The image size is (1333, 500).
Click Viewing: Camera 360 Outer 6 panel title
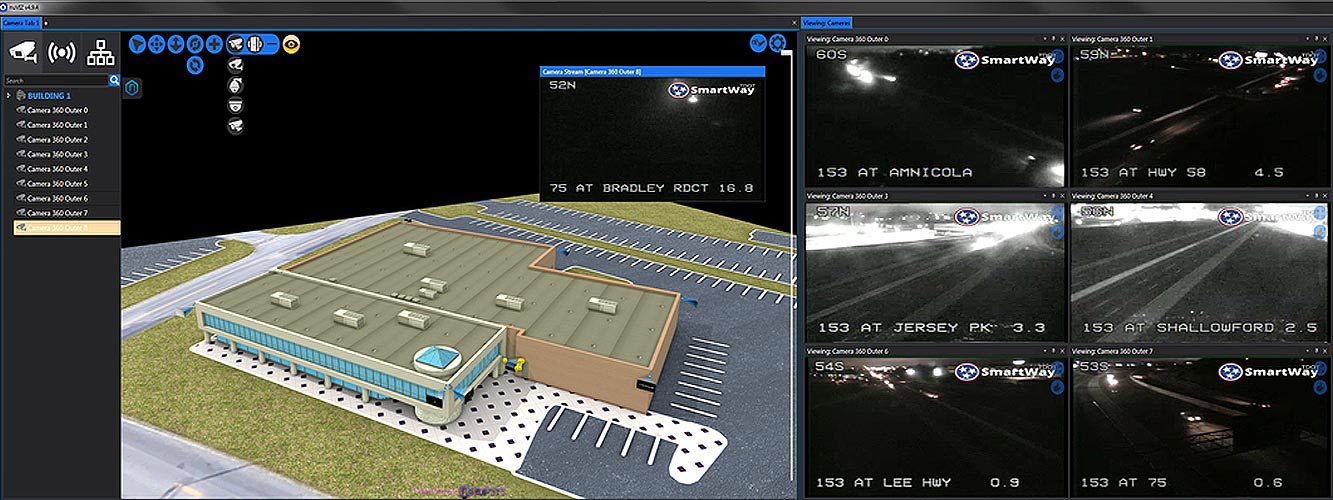click(848, 351)
